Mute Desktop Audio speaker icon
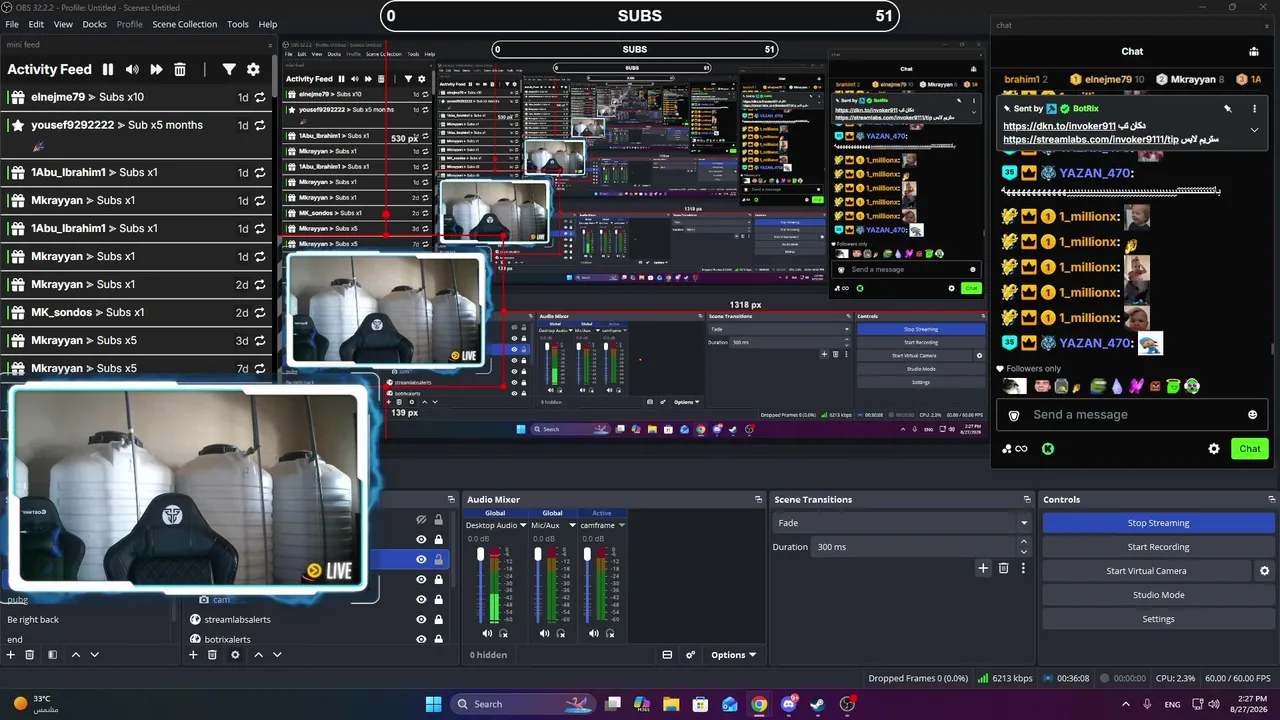Viewport: 1280px width, 720px height. [x=487, y=633]
